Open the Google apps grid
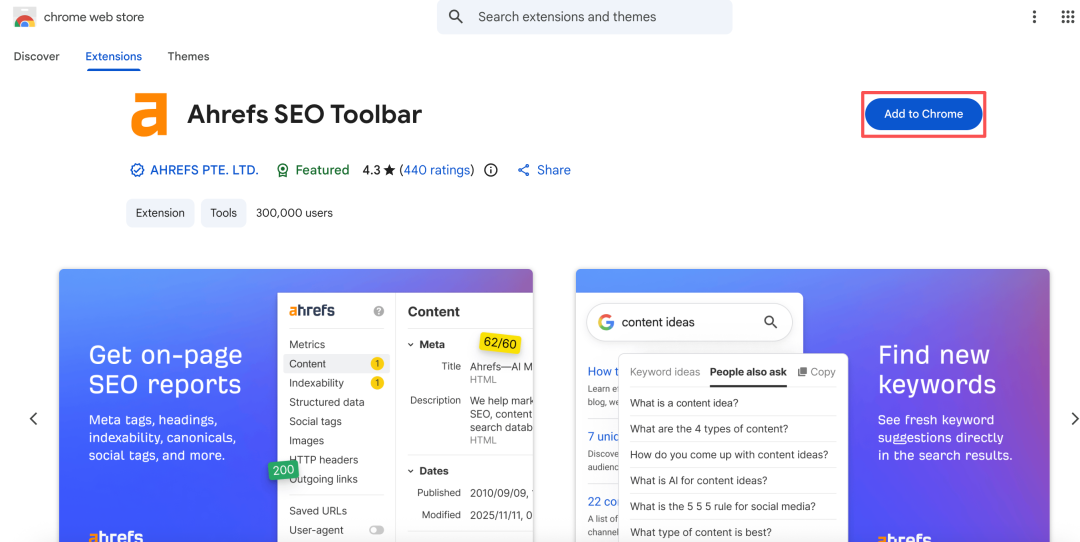Image resolution: width=1080 pixels, height=542 pixels. (x=1067, y=17)
